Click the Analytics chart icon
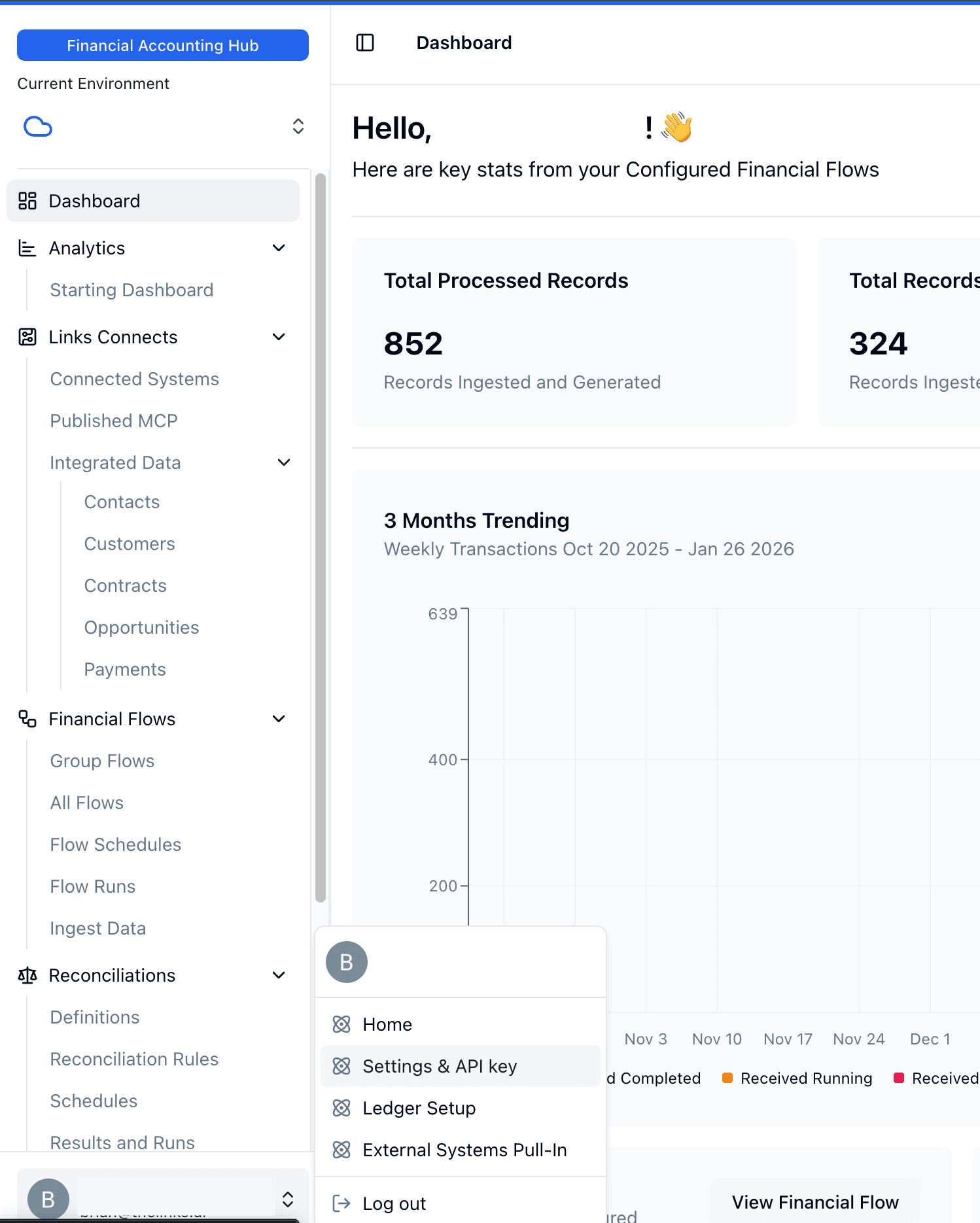Screen dimensions: 980x1223 click(27, 249)
